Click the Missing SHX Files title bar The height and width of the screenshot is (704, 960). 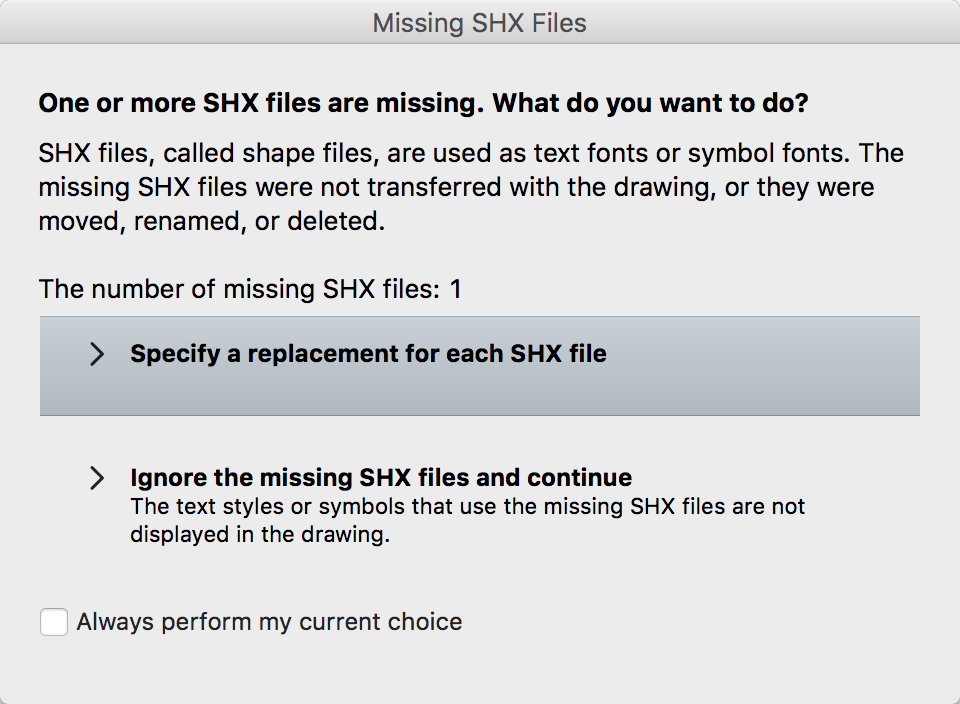tap(479, 22)
